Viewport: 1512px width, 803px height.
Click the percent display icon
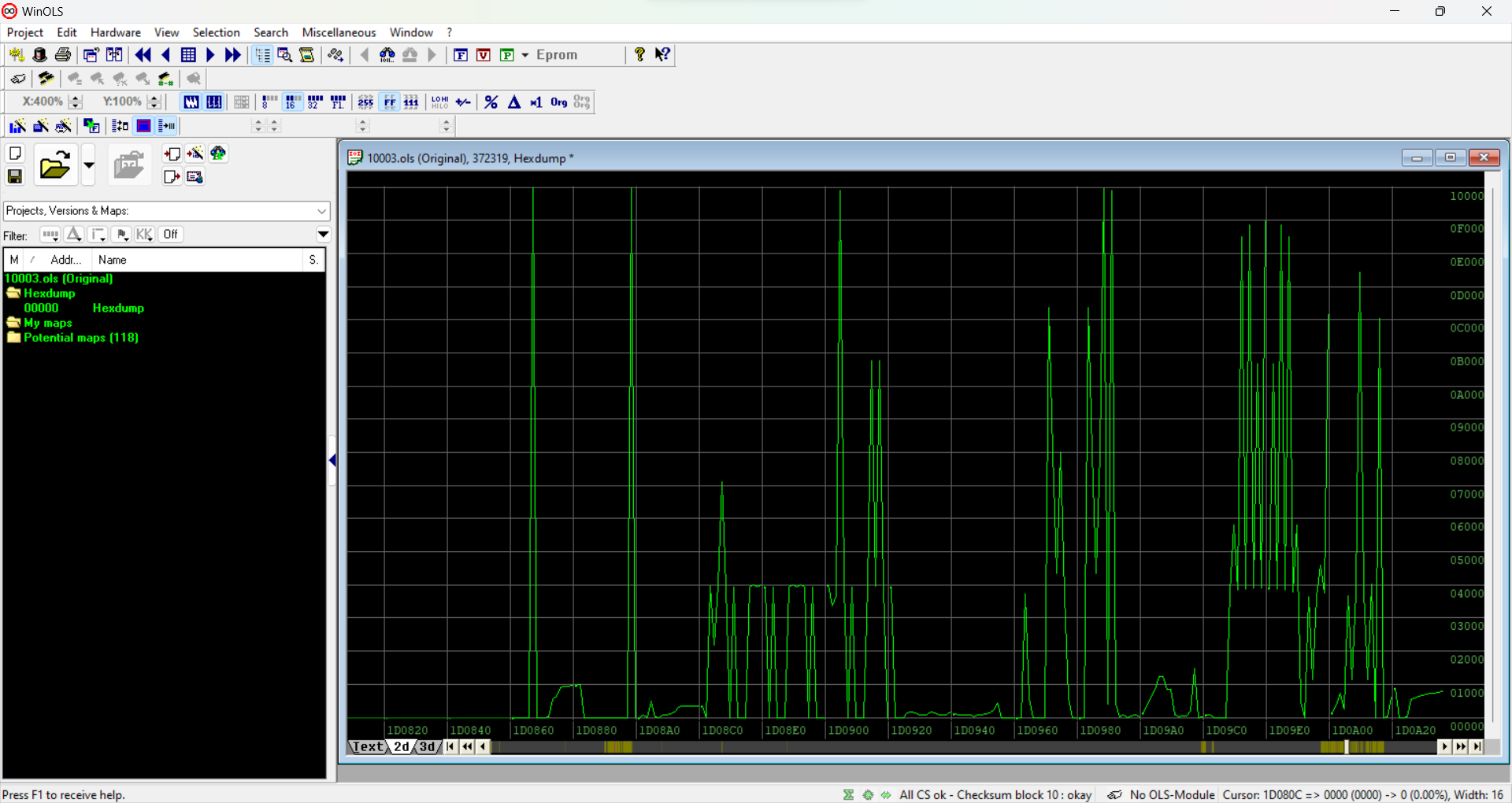pos(491,102)
